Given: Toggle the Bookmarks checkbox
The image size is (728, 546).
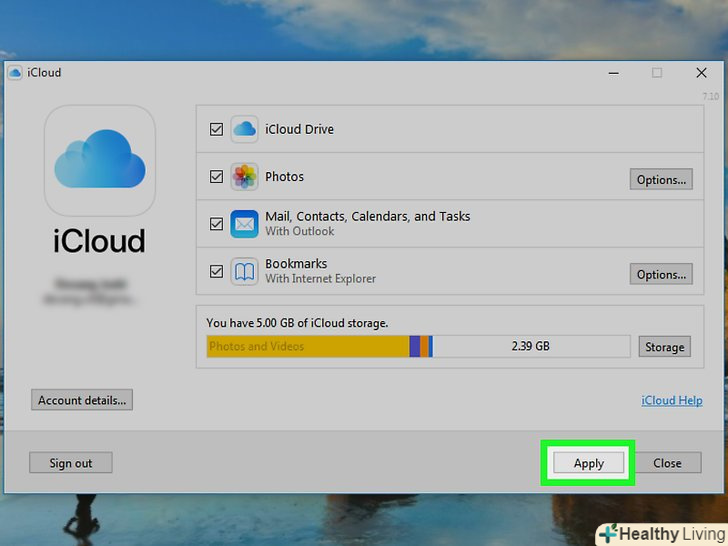Looking at the screenshot, I should (216, 271).
